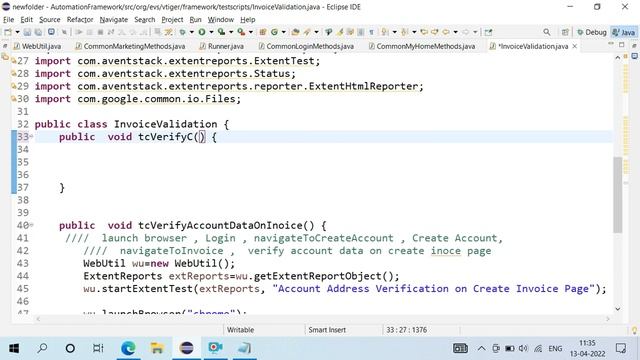Click the light bulb tip icon in the status bar

tap(634, 330)
